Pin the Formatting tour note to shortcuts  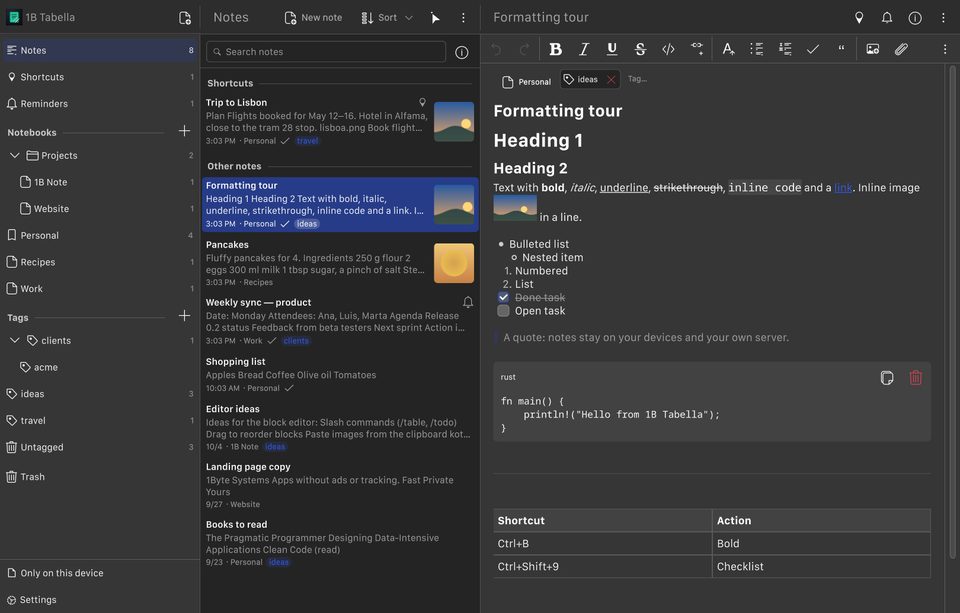click(x=859, y=18)
